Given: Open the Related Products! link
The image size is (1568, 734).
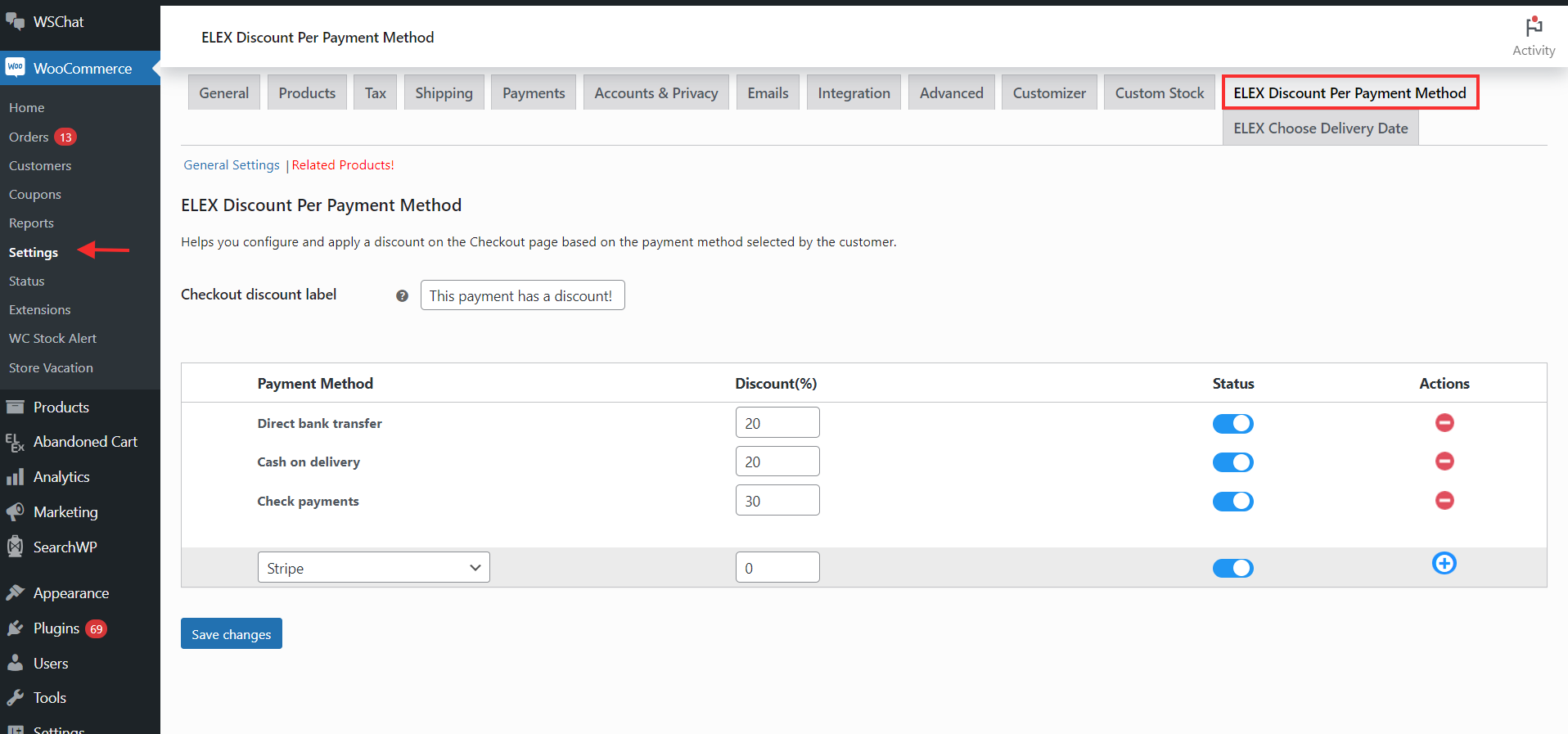Looking at the screenshot, I should (x=343, y=164).
